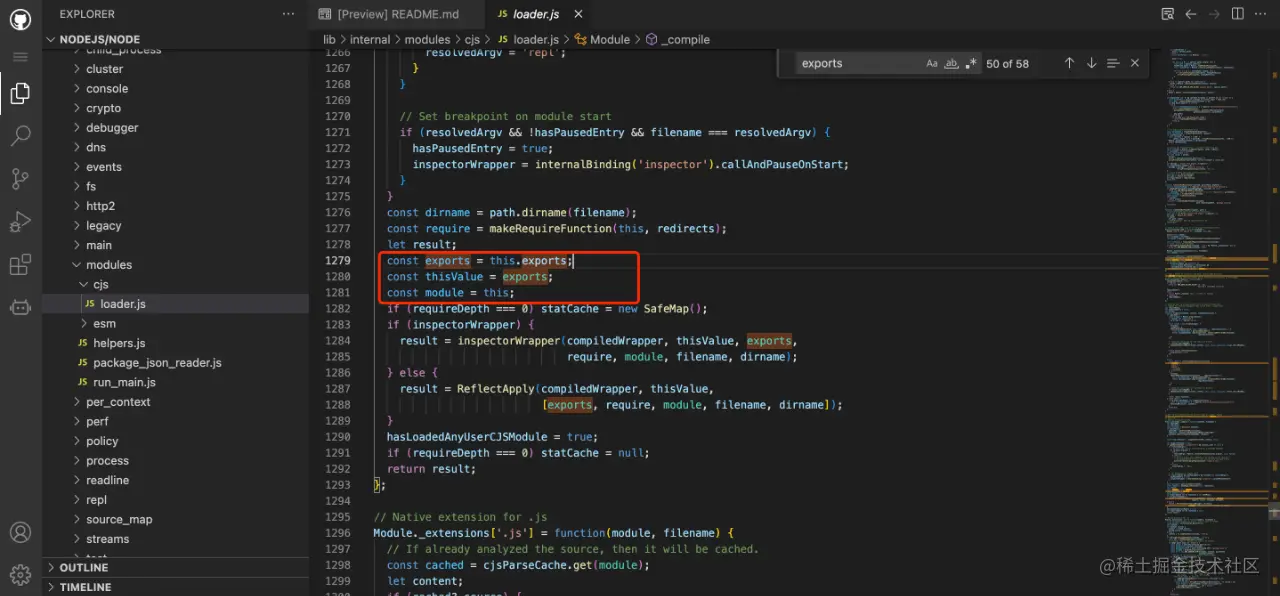Collapse the cjs folder
The image size is (1280, 596).
[175, 284]
